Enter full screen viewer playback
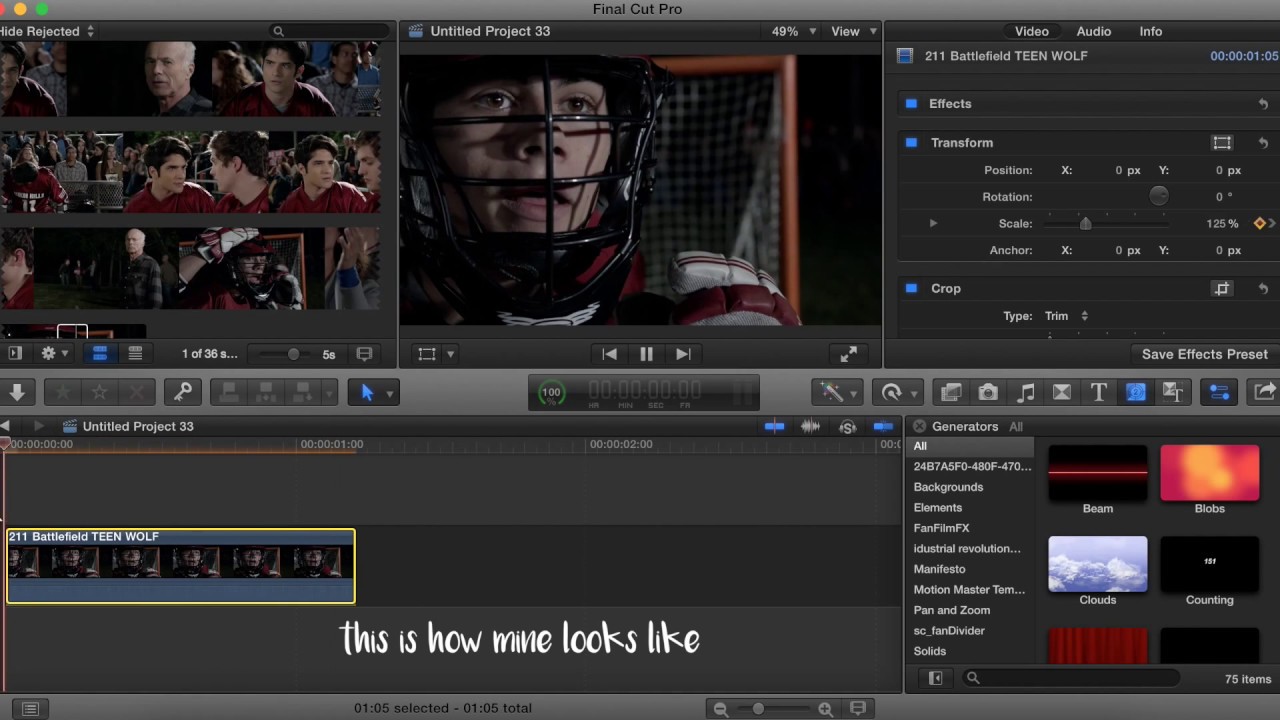 [848, 354]
